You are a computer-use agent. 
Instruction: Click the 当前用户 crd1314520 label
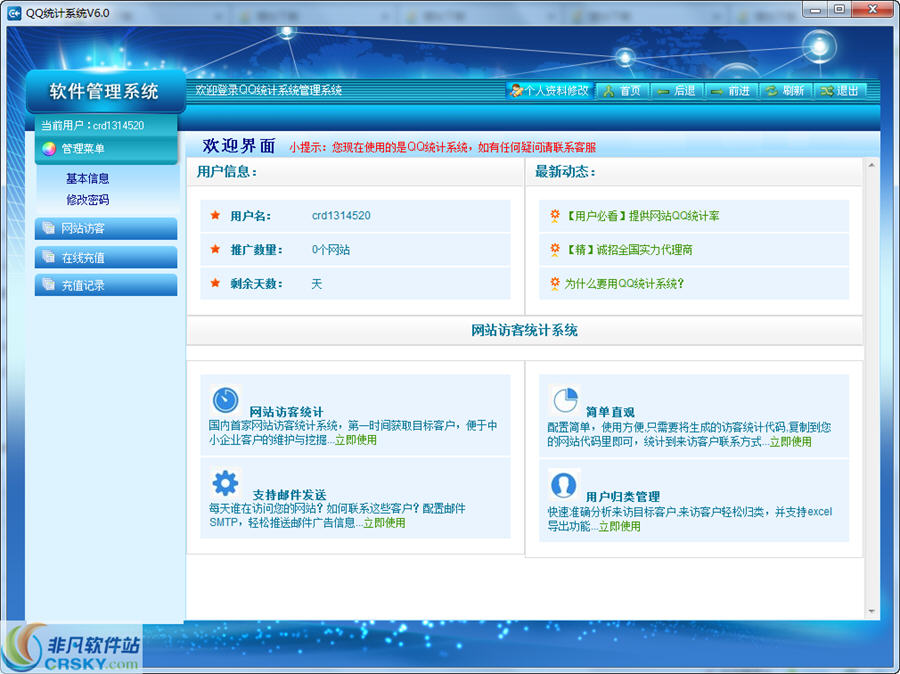pos(92,125)
